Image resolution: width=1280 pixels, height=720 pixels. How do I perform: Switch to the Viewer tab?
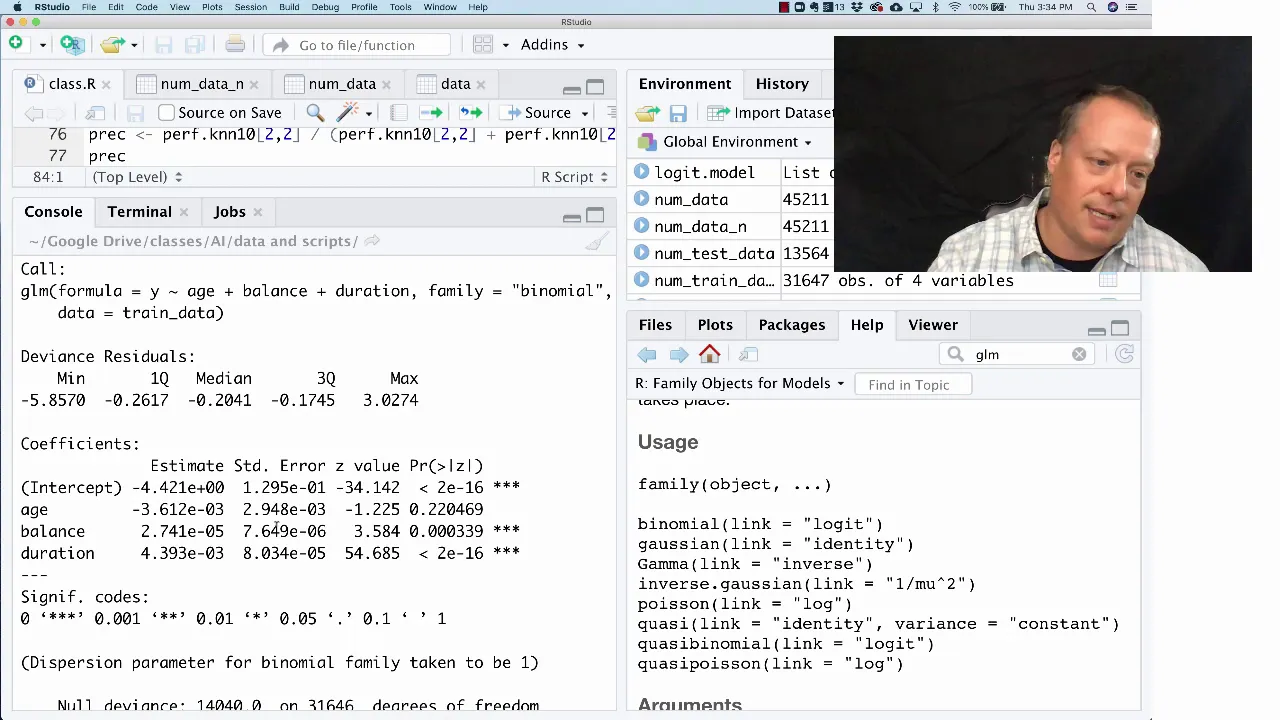pos(932,325)
